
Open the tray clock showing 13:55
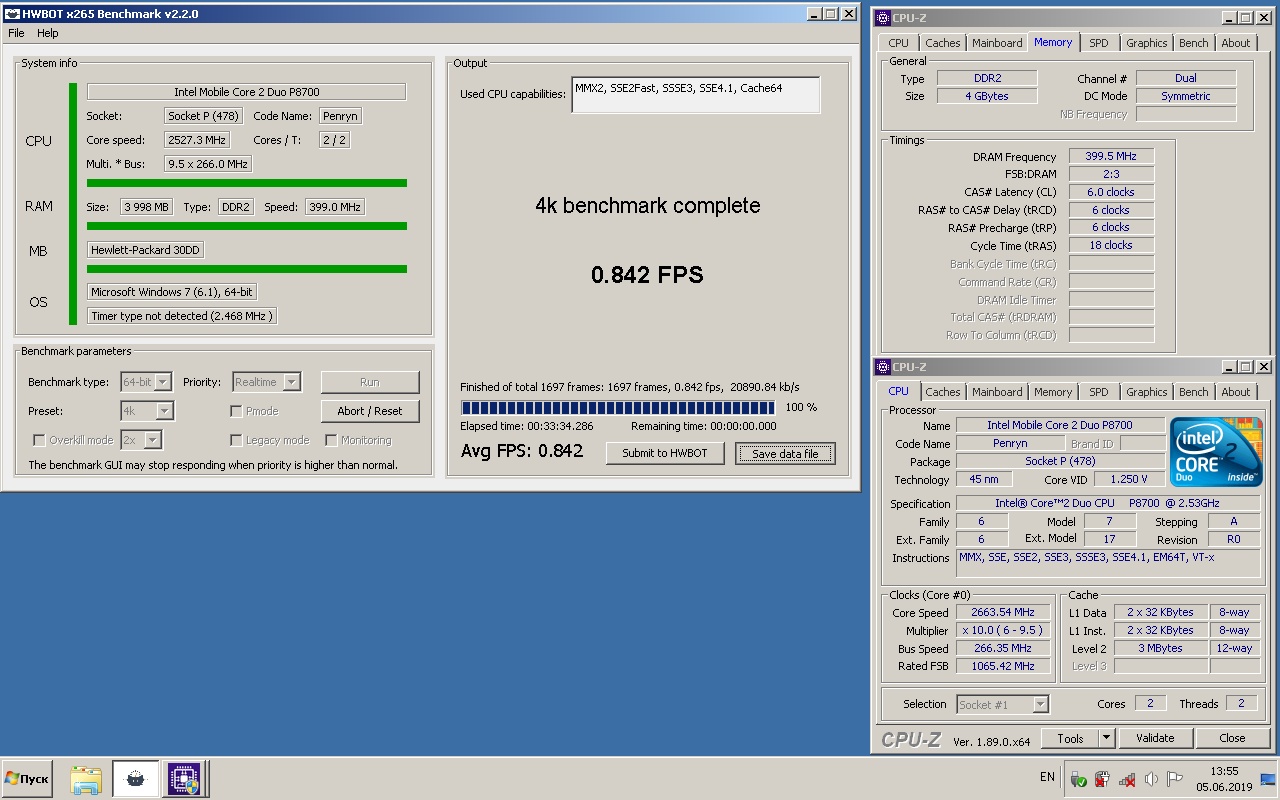click(1224, 779)
